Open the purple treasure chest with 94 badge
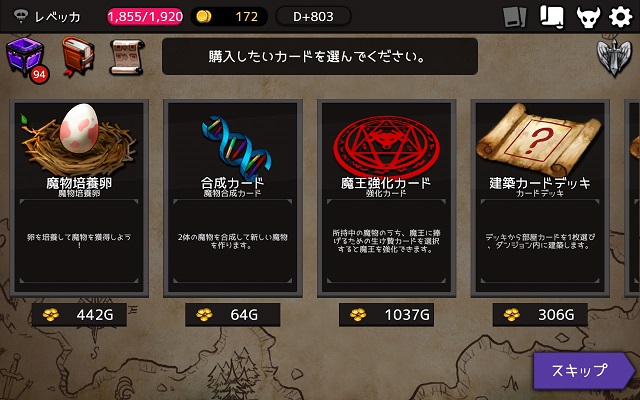 (25, 60)
